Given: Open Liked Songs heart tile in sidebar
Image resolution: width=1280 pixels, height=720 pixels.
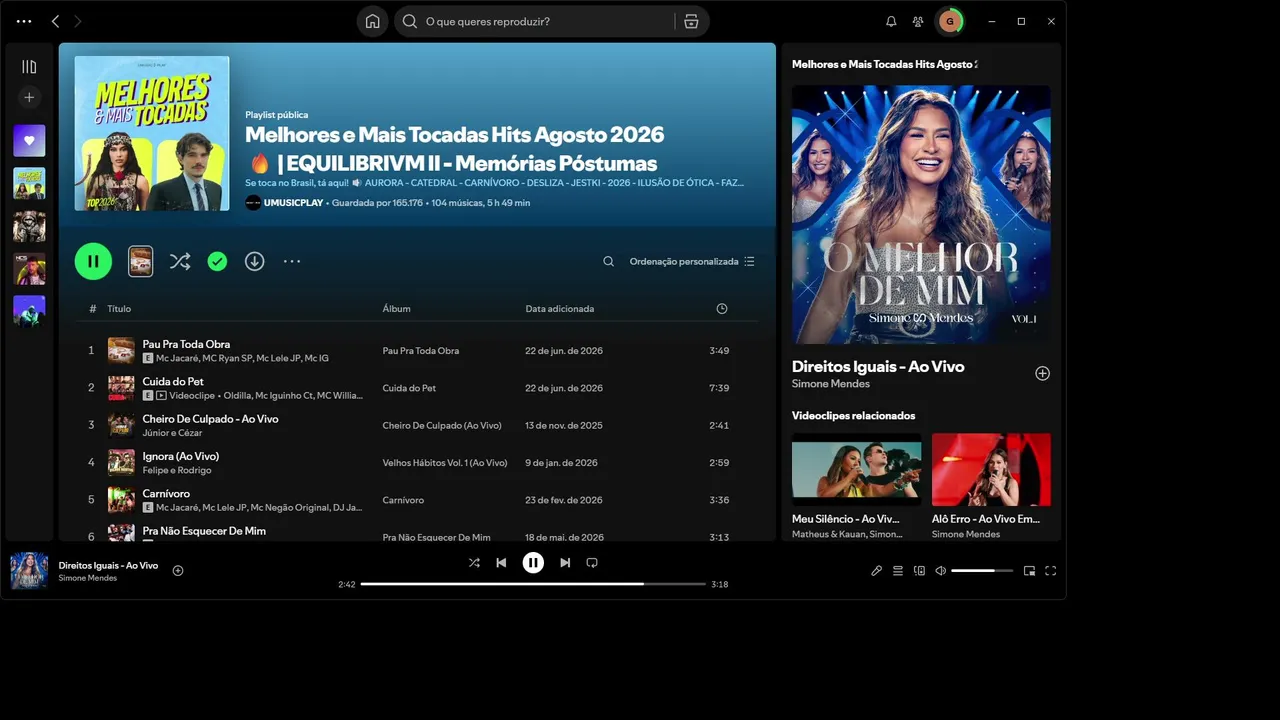Looking at the screenshot, I should pyautogui.click(x=29, y=141).
